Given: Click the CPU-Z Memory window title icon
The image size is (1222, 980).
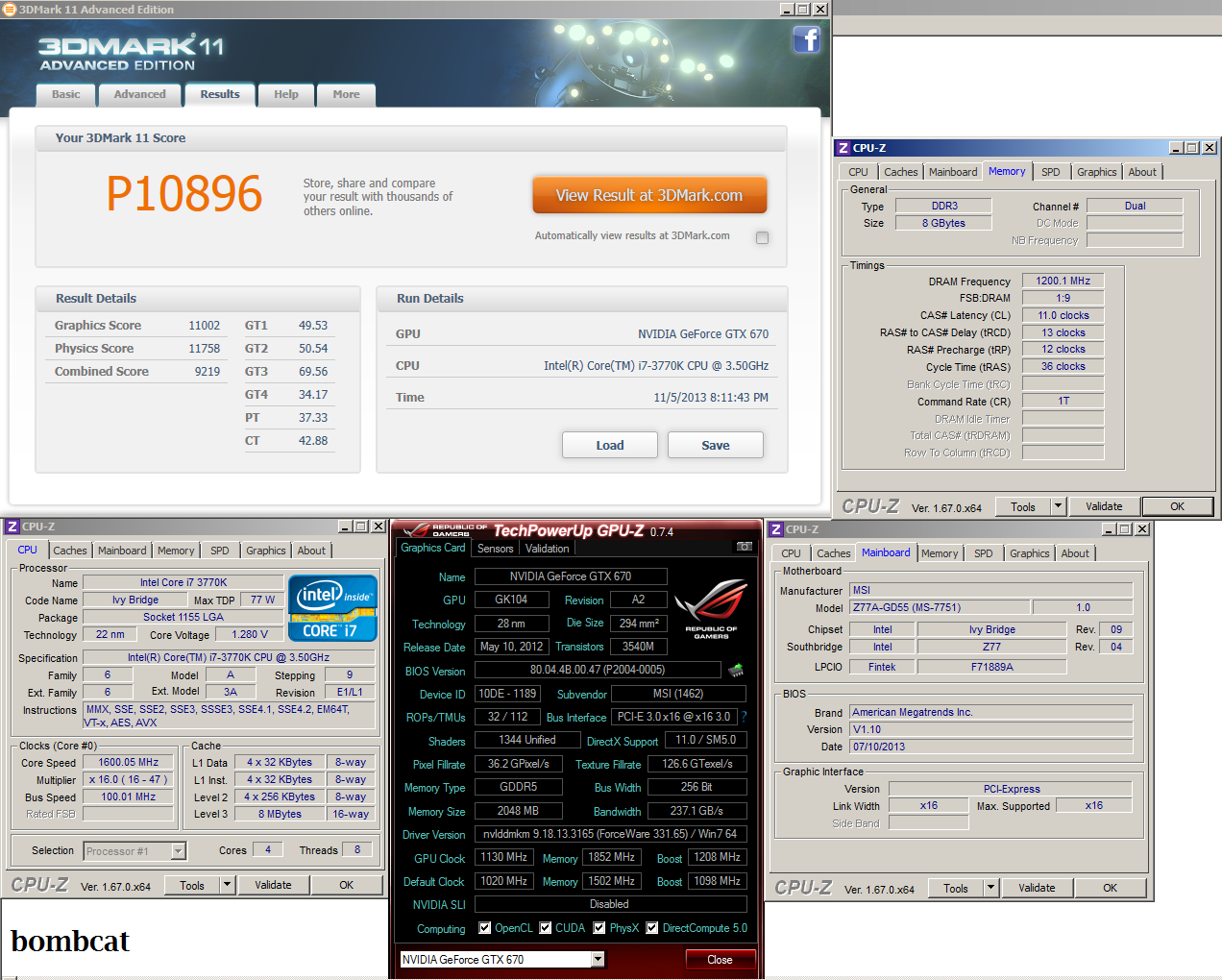Looking at the screenshot, I should (843, 148).
